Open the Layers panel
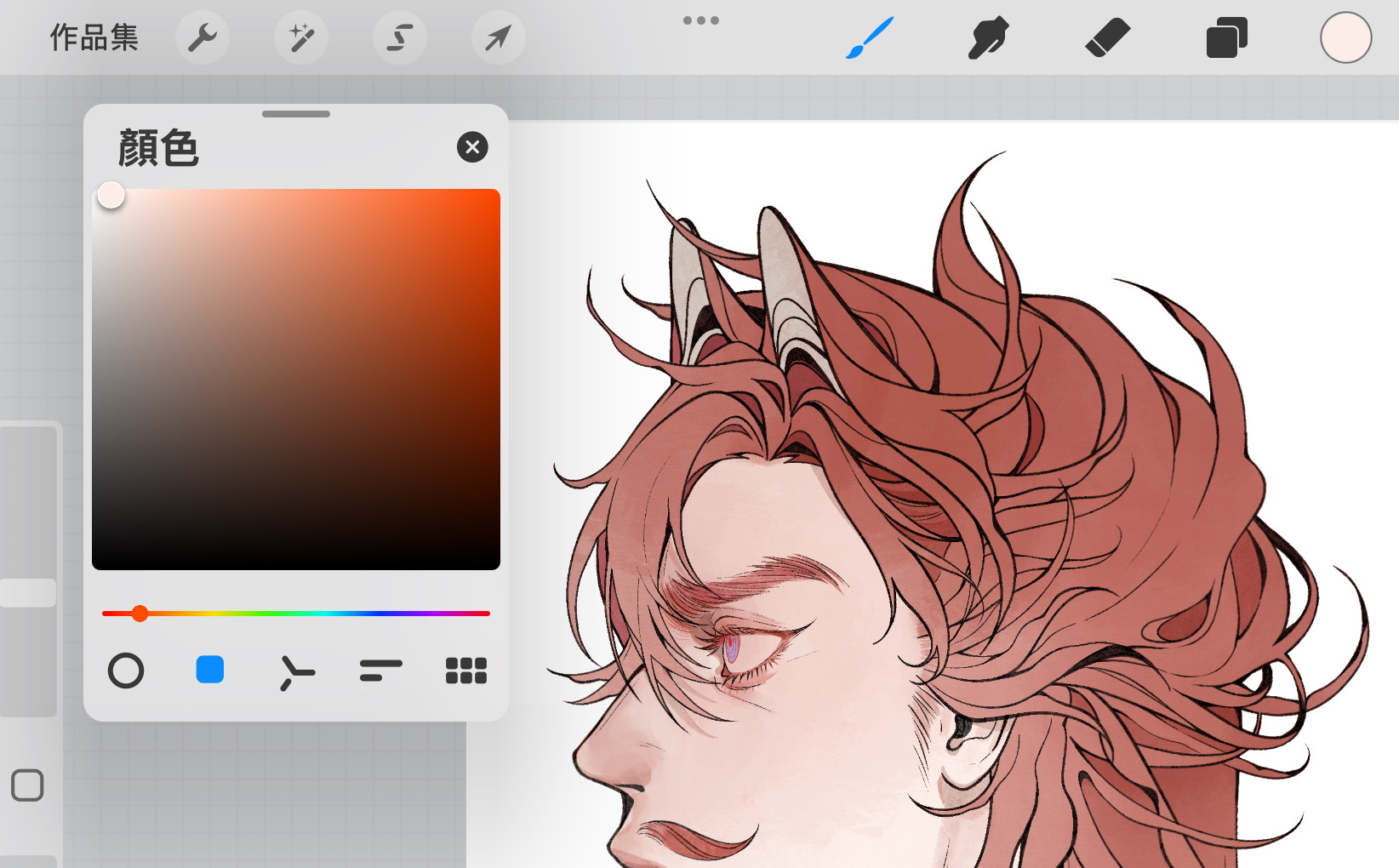This screenshot has height=868, width=1399. (1227, 37)
